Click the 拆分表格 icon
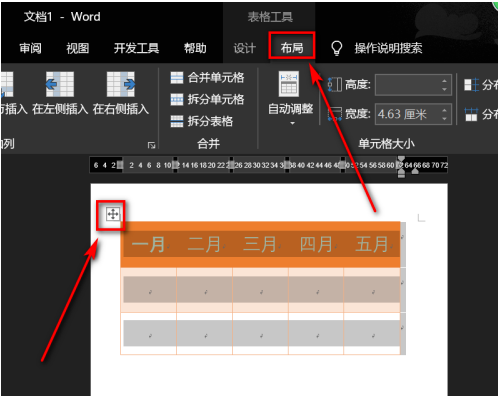499x396 pixels. pyautogui.click(x=177, y=121)
